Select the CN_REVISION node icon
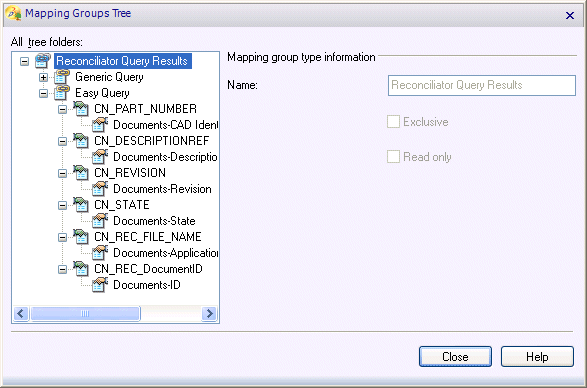 (x=81, y=173)
